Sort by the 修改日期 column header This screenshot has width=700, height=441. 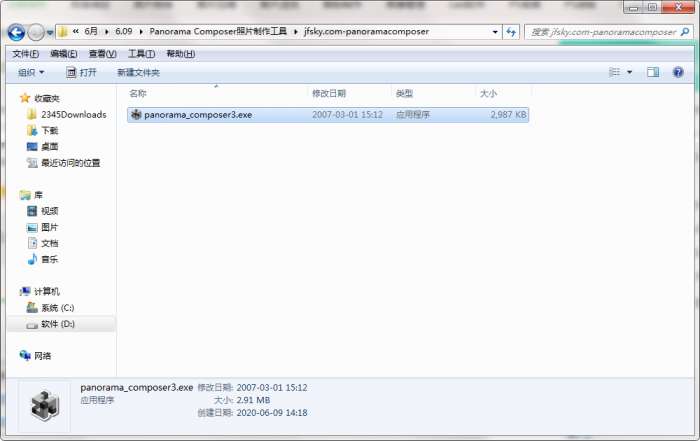[329, 93]
